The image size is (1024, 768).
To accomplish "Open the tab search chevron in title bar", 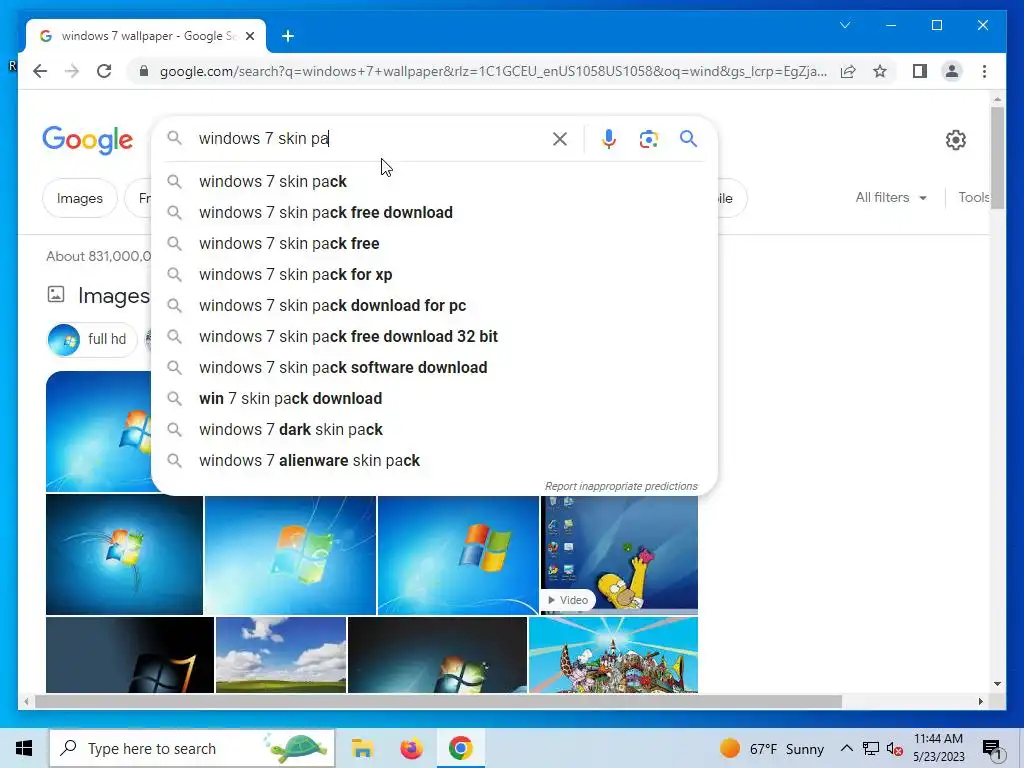I will pos(844,25).
